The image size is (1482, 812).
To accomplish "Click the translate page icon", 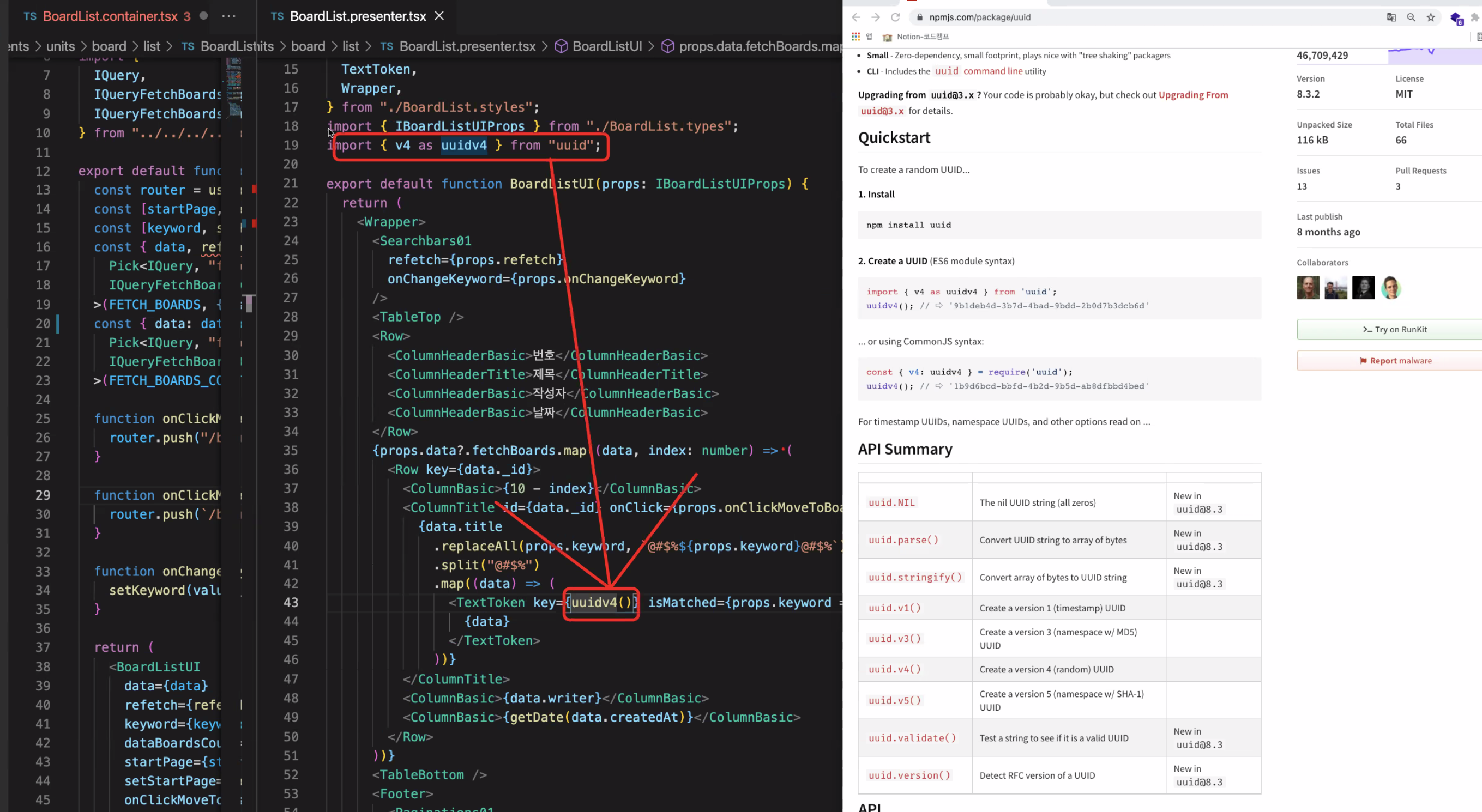I will click(x=1391, y=17).
